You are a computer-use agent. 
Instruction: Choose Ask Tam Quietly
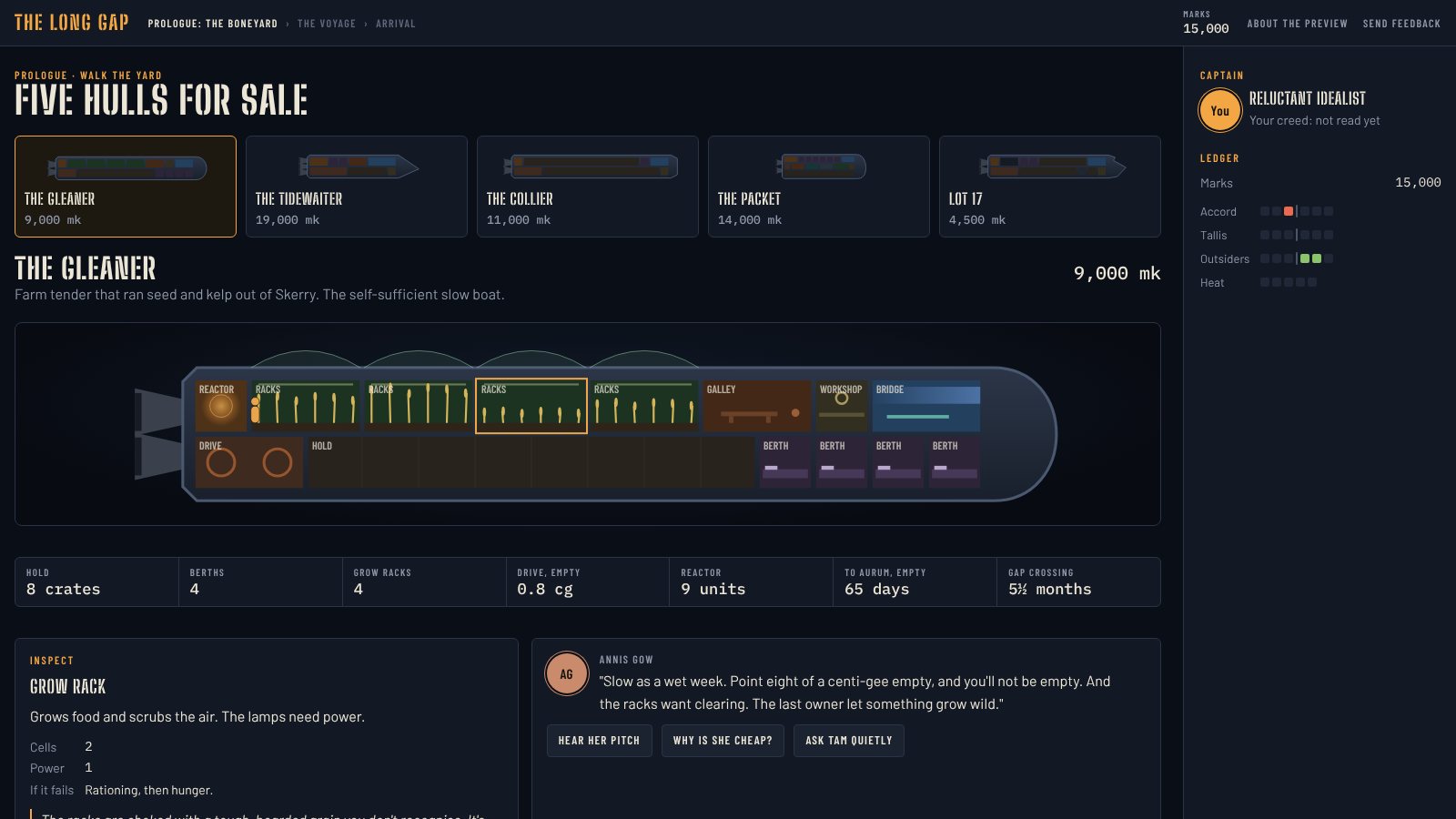point(849,741)
